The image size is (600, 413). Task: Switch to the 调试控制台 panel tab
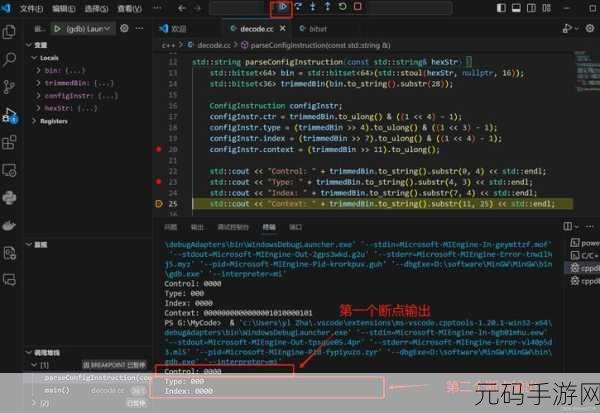pos(233,227)
